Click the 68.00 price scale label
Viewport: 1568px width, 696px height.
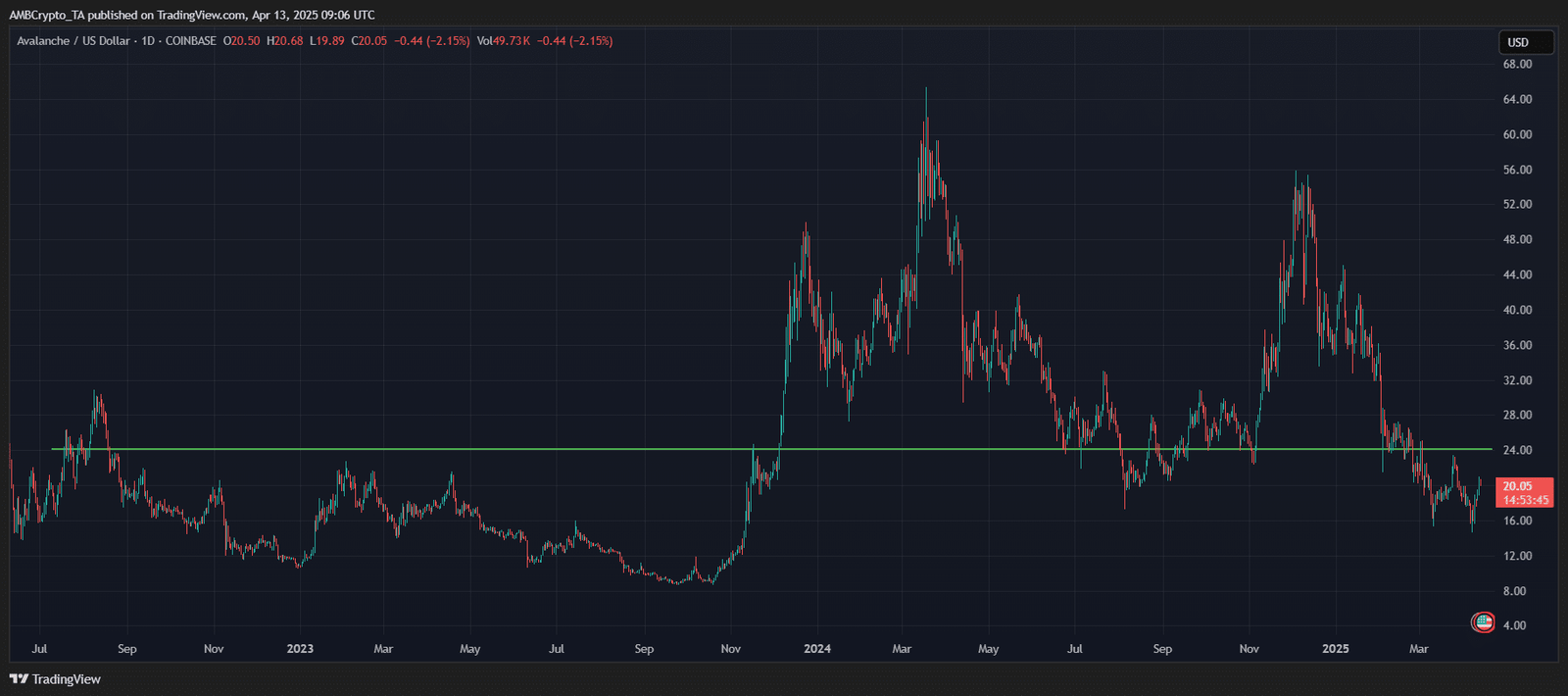pyautogui.click(x=1516, y=65)
